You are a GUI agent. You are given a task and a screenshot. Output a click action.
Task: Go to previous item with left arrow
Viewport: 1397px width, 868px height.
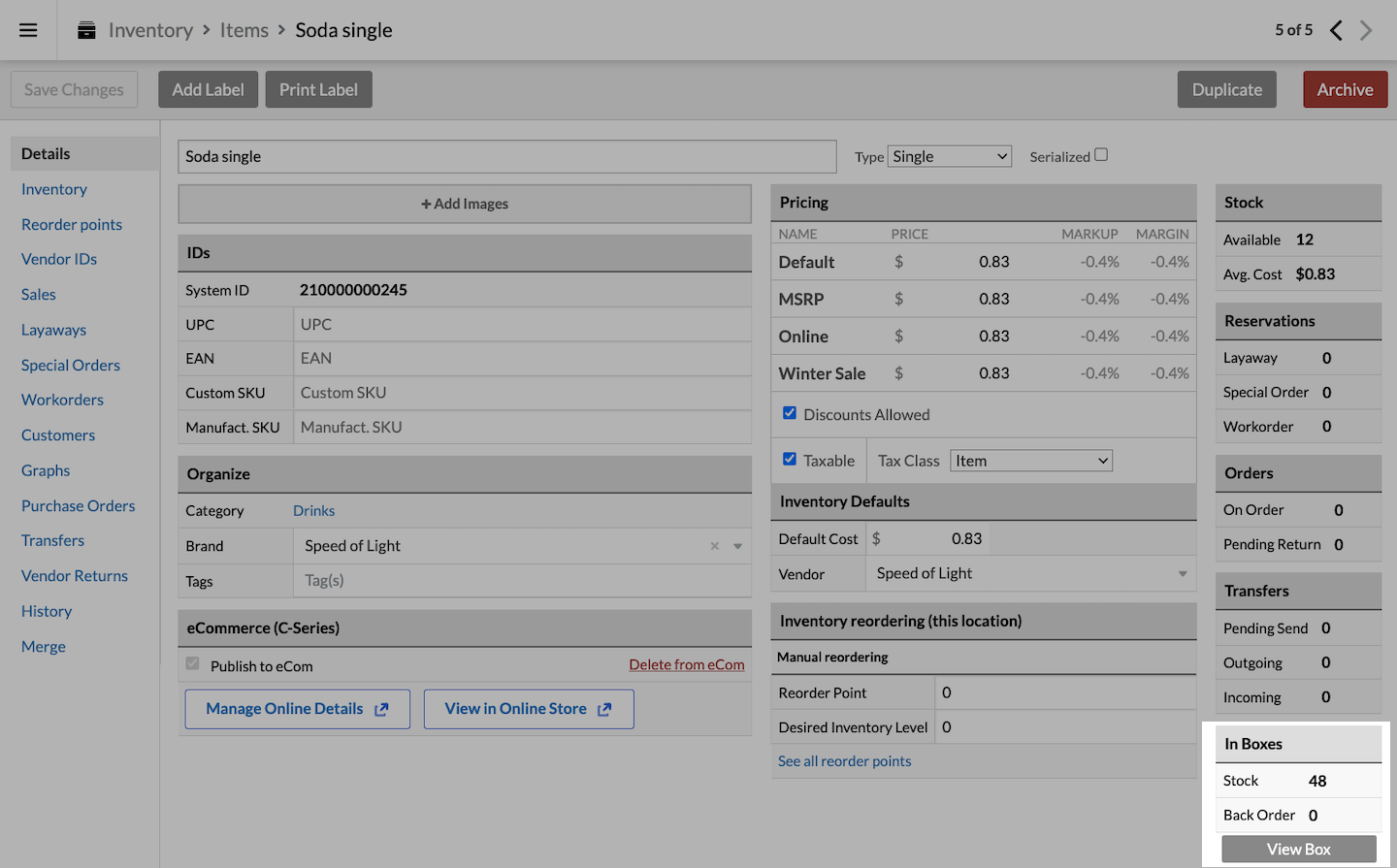click(x=1336, y=30)
